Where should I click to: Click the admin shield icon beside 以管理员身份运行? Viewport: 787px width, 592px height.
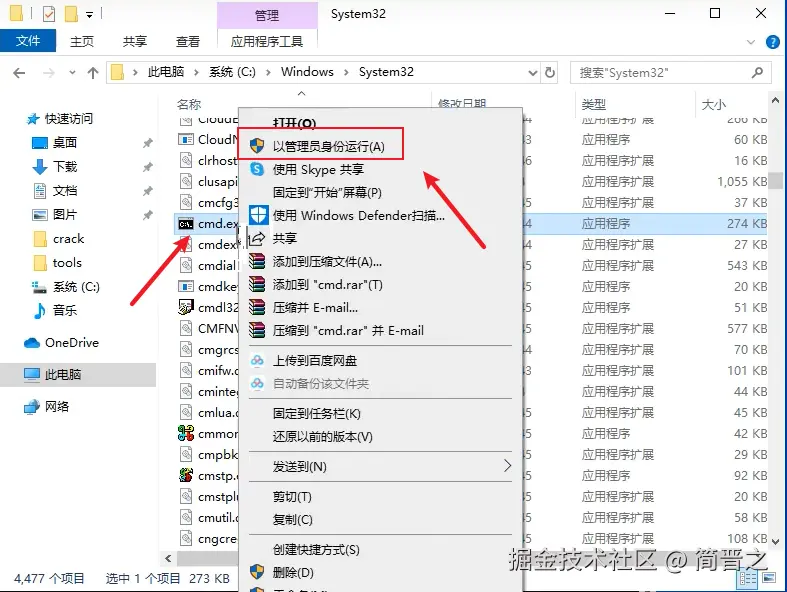(x=257, y=146)
